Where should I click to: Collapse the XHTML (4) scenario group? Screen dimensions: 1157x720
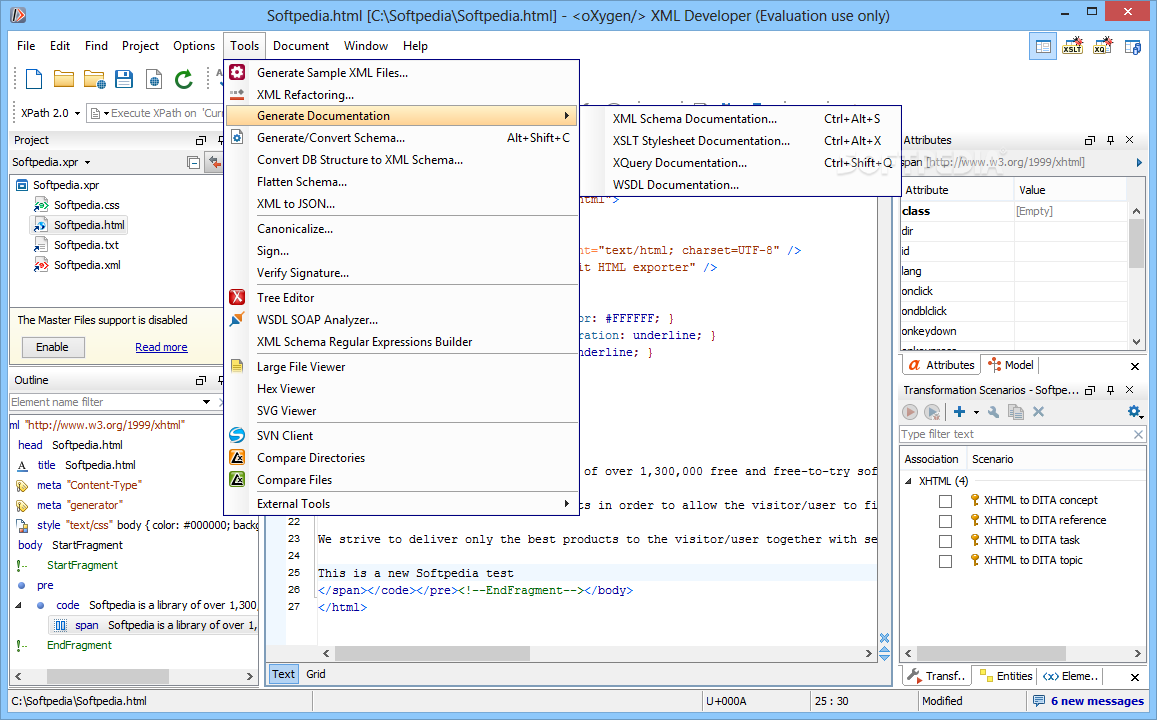pos(908,481)
